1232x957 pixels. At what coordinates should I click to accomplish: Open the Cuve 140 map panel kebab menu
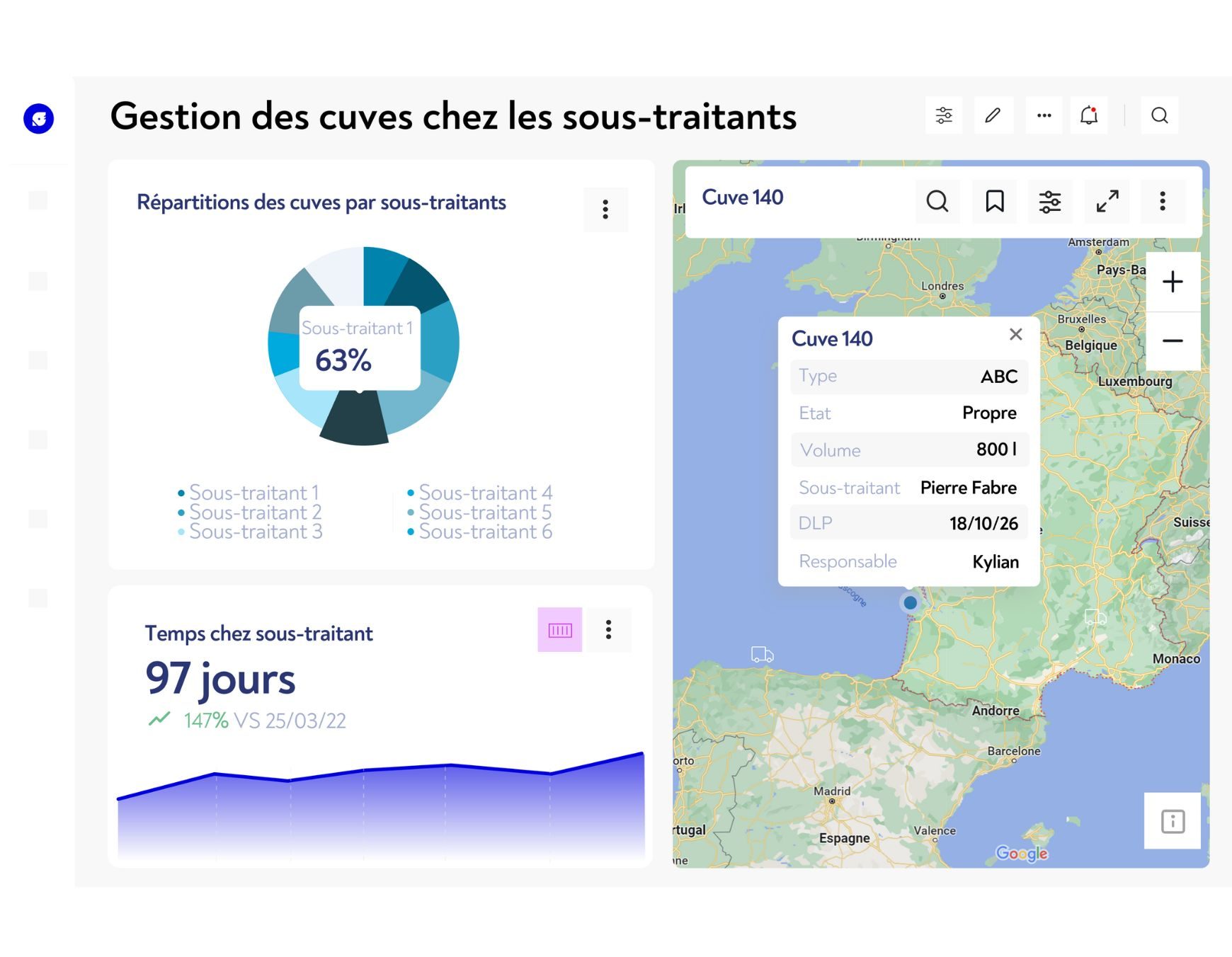tap(1162, 202)
